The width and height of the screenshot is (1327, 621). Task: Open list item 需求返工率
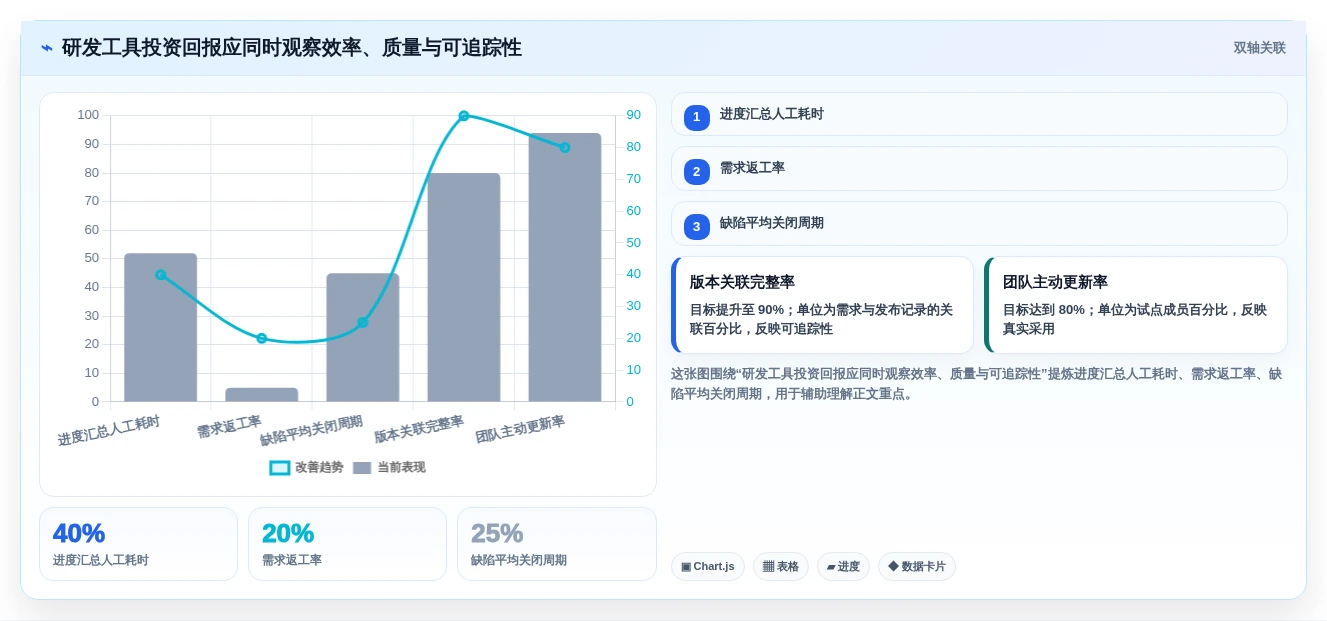(x=979, y=168)
